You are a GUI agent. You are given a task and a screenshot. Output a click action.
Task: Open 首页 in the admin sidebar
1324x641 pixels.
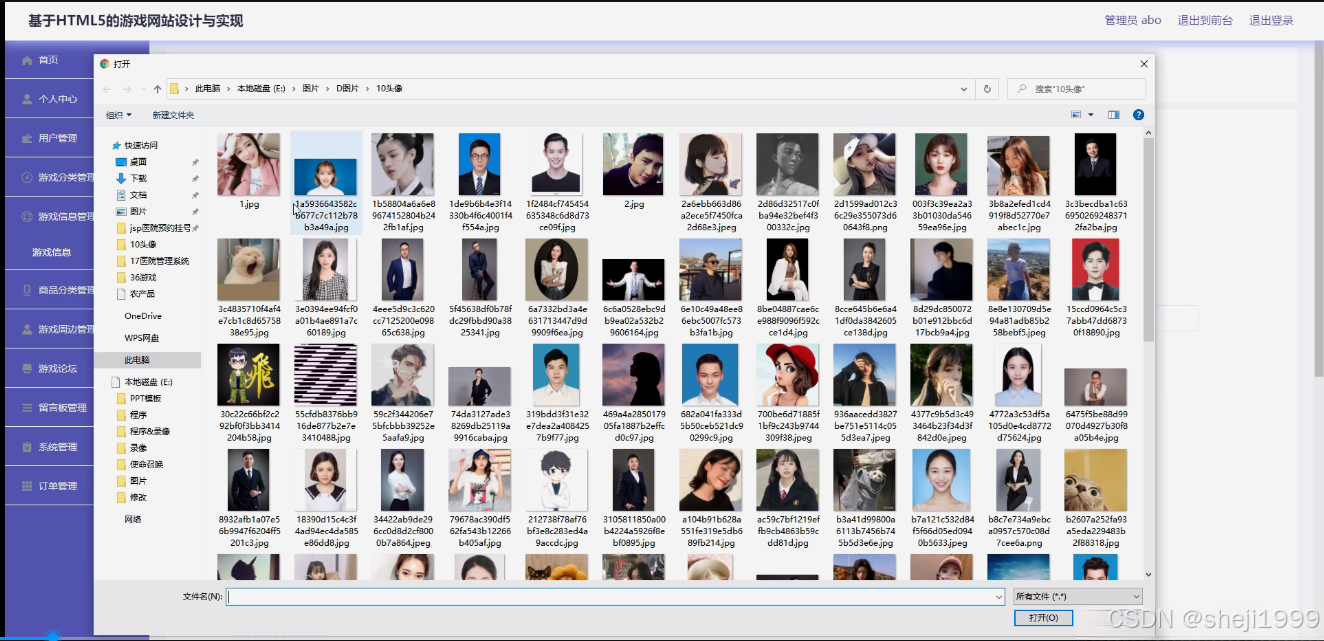pos(50,60)
